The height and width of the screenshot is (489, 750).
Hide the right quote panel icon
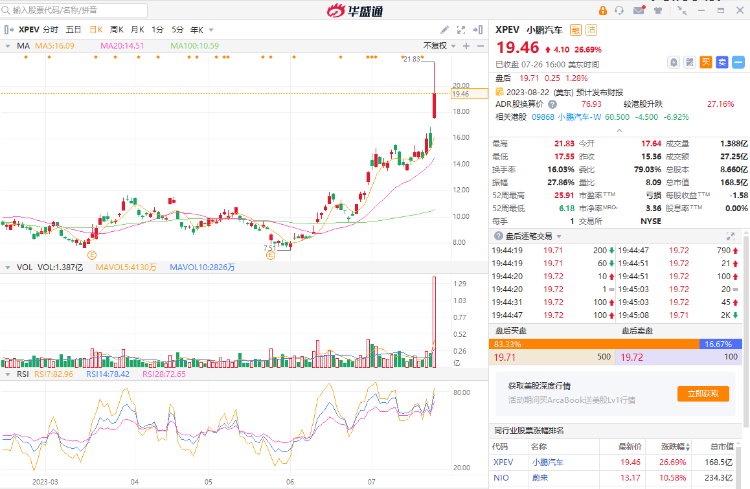point(478,30)
